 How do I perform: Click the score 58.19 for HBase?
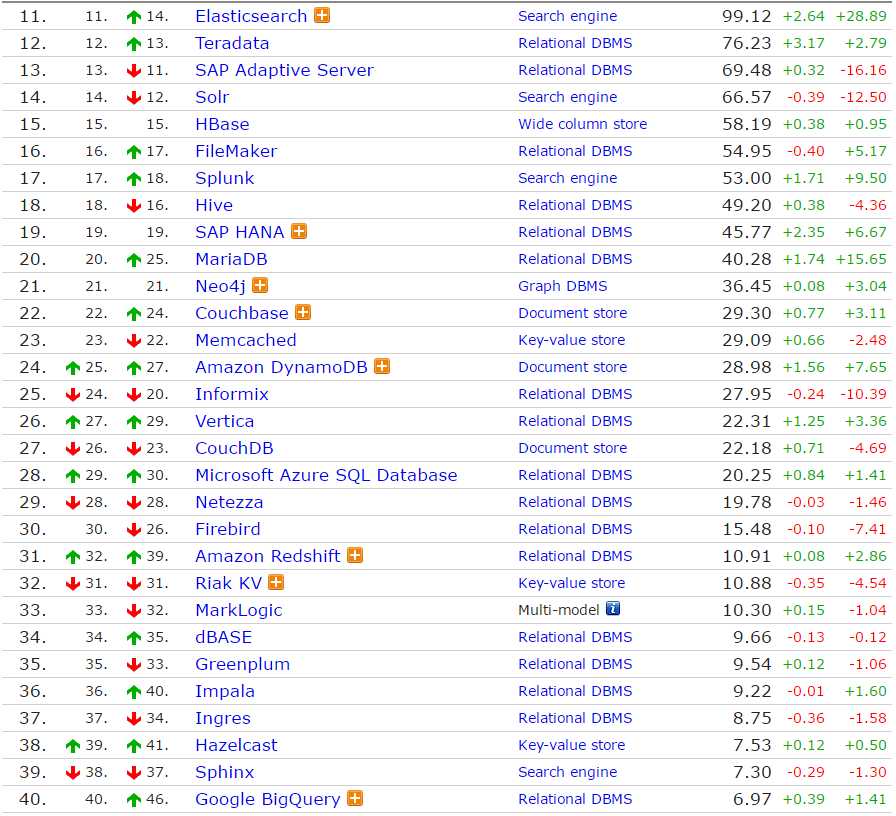point(746,124)
